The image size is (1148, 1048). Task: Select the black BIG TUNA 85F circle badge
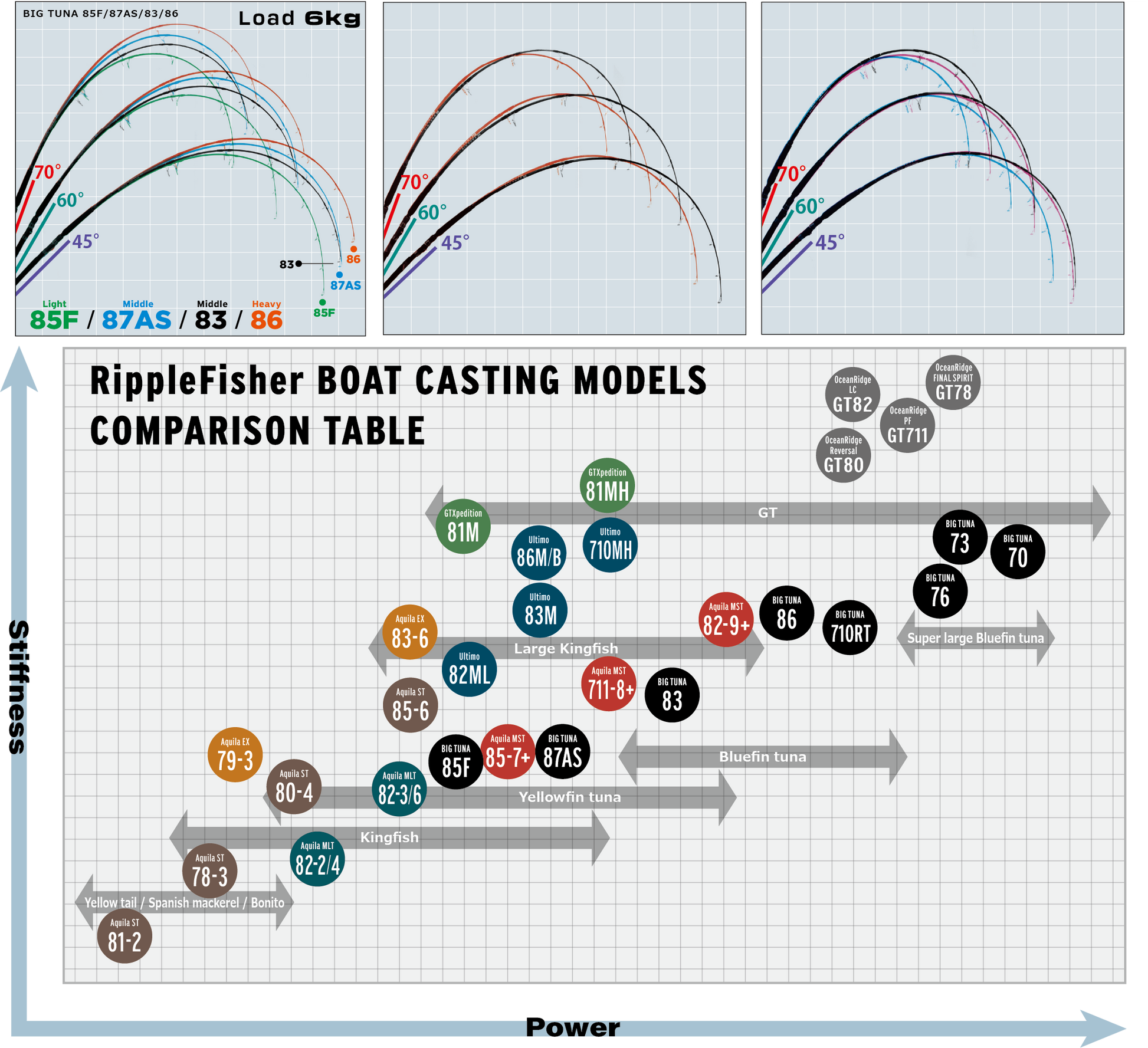tap(456, 761)
